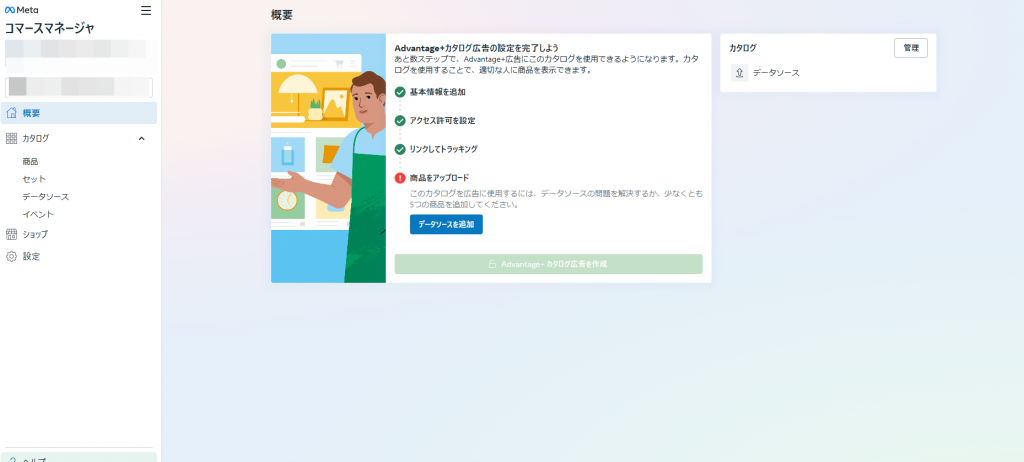Click the Meta logo
1024x462 pixels.
(22, 10)
